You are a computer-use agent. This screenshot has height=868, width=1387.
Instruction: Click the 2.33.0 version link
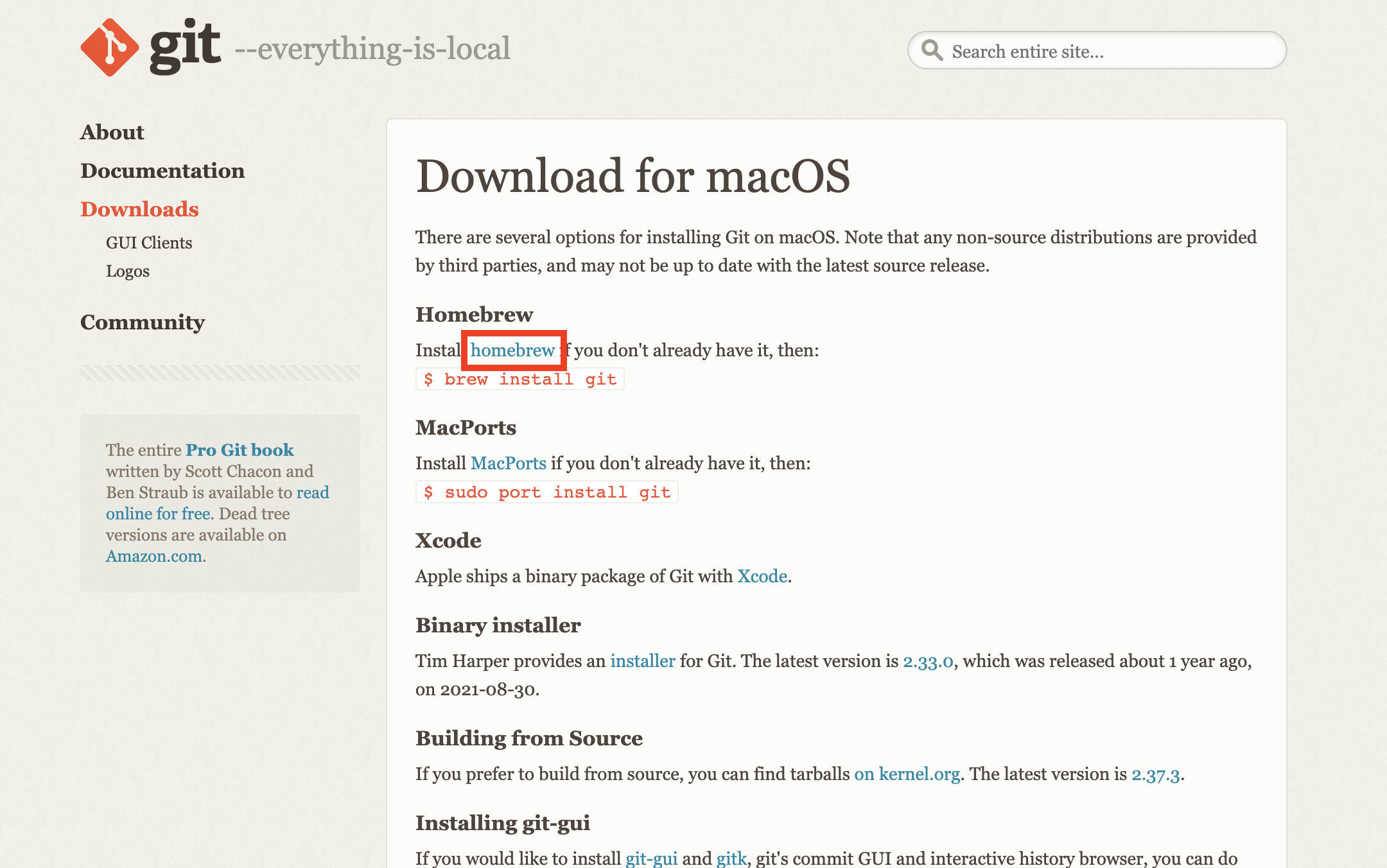click(x=928, y=661)
